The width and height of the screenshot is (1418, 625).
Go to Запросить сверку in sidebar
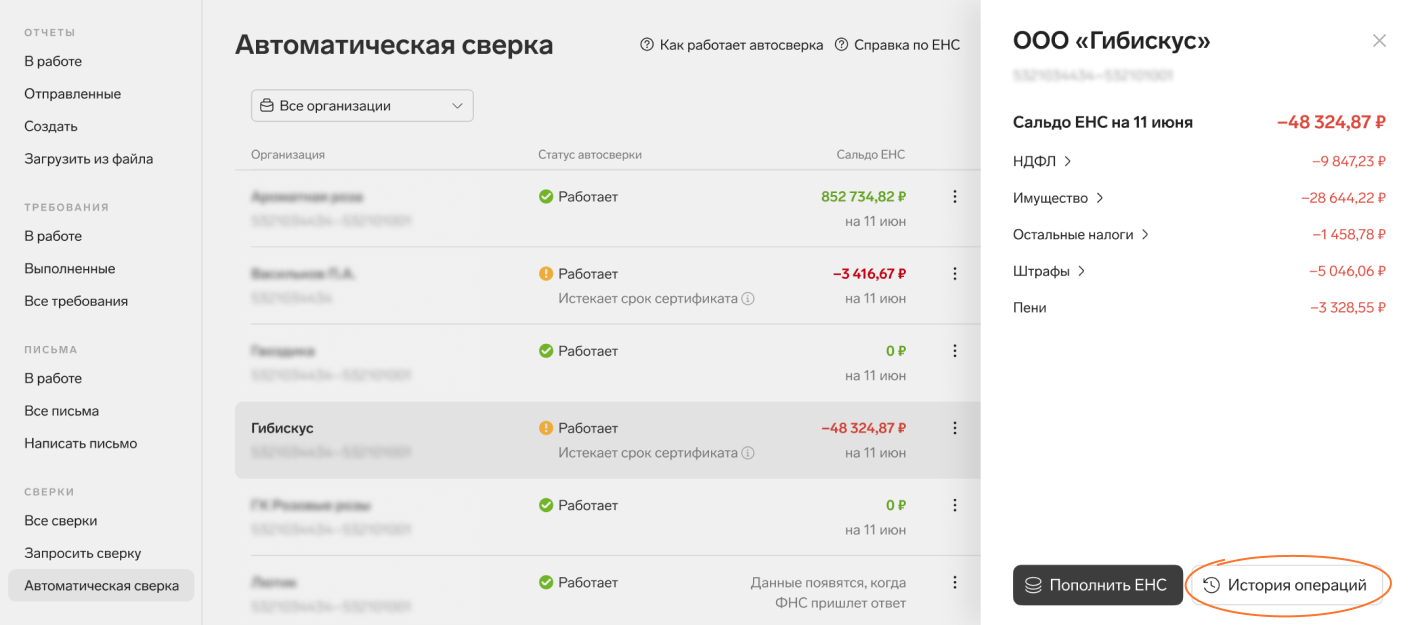(83, 553)
